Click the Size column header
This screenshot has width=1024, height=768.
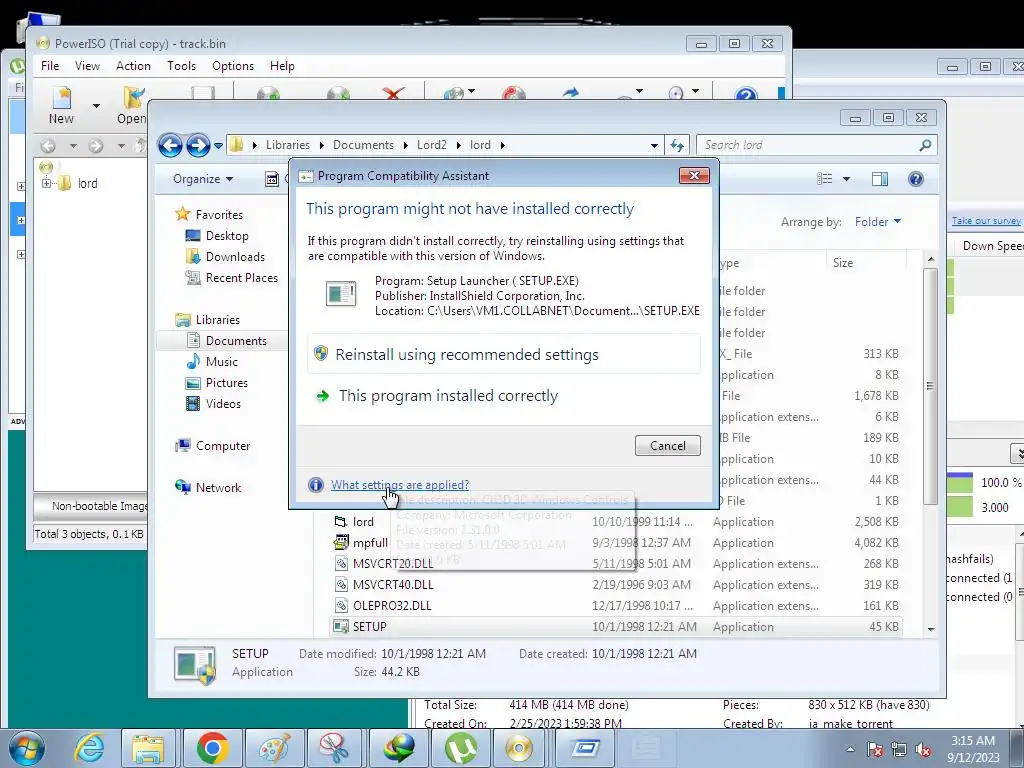click(x=866, y=263)
